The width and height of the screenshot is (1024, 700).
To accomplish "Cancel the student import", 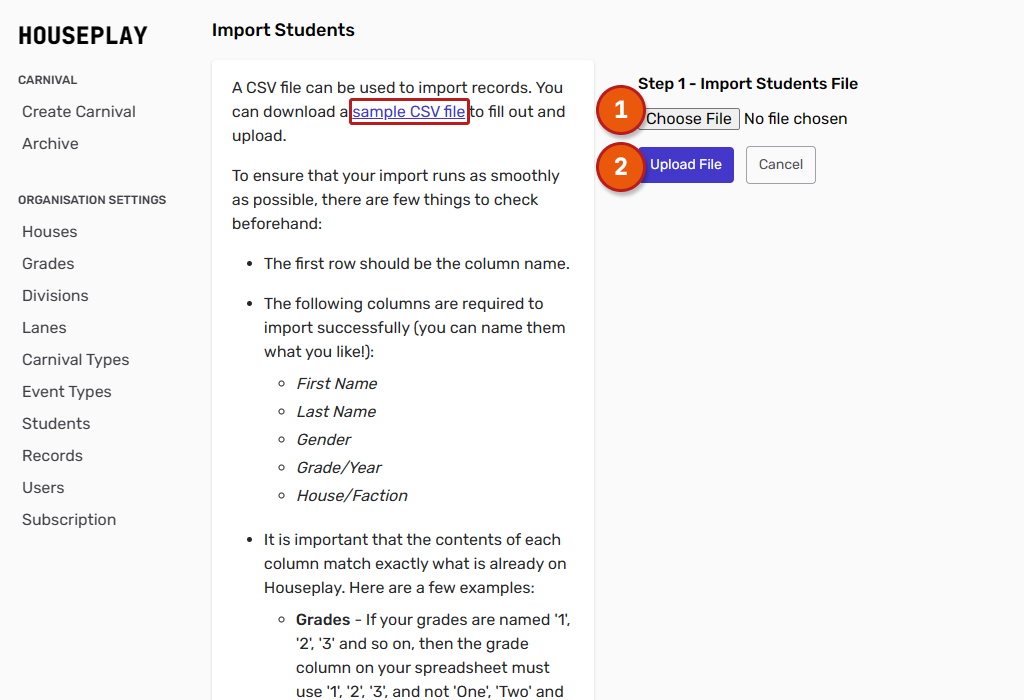I will tap(781, 165).
